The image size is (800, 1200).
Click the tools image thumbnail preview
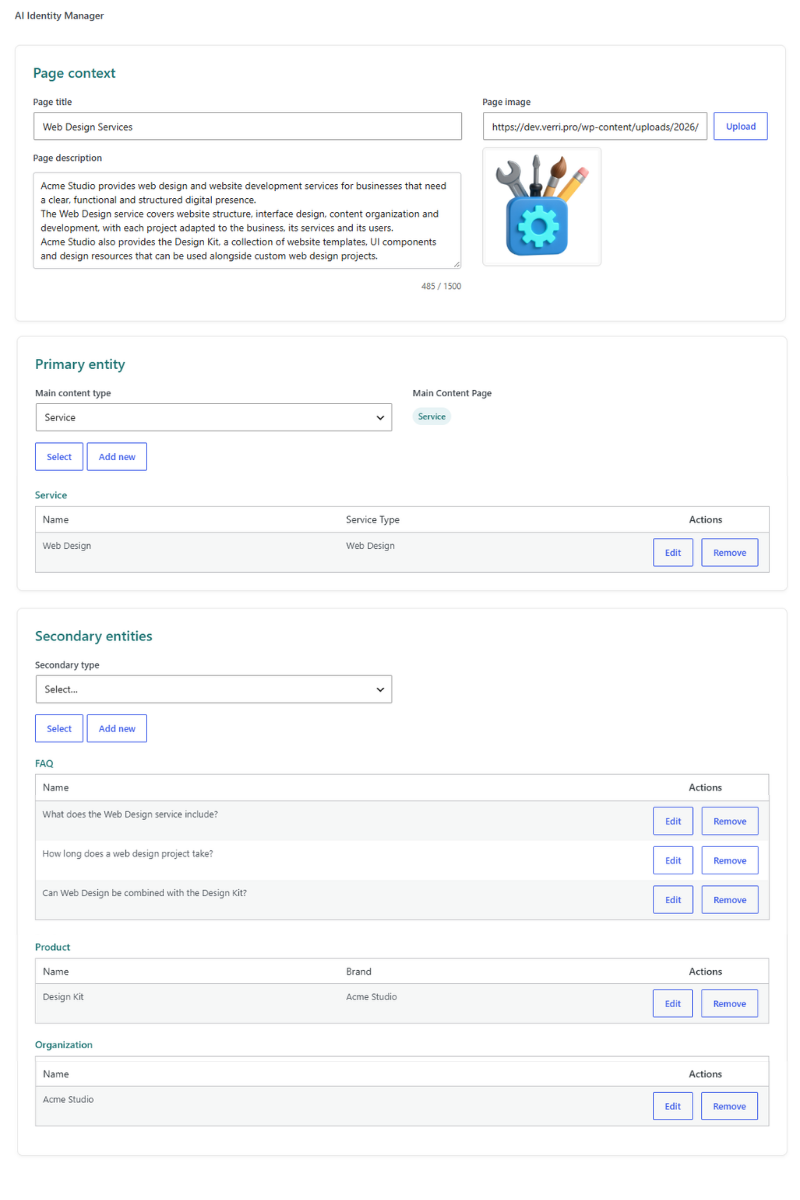[x=542, y=207]
